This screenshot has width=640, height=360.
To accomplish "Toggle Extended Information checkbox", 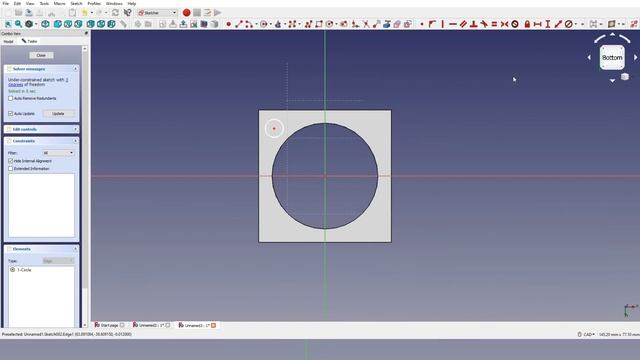I will coord(11,168).
